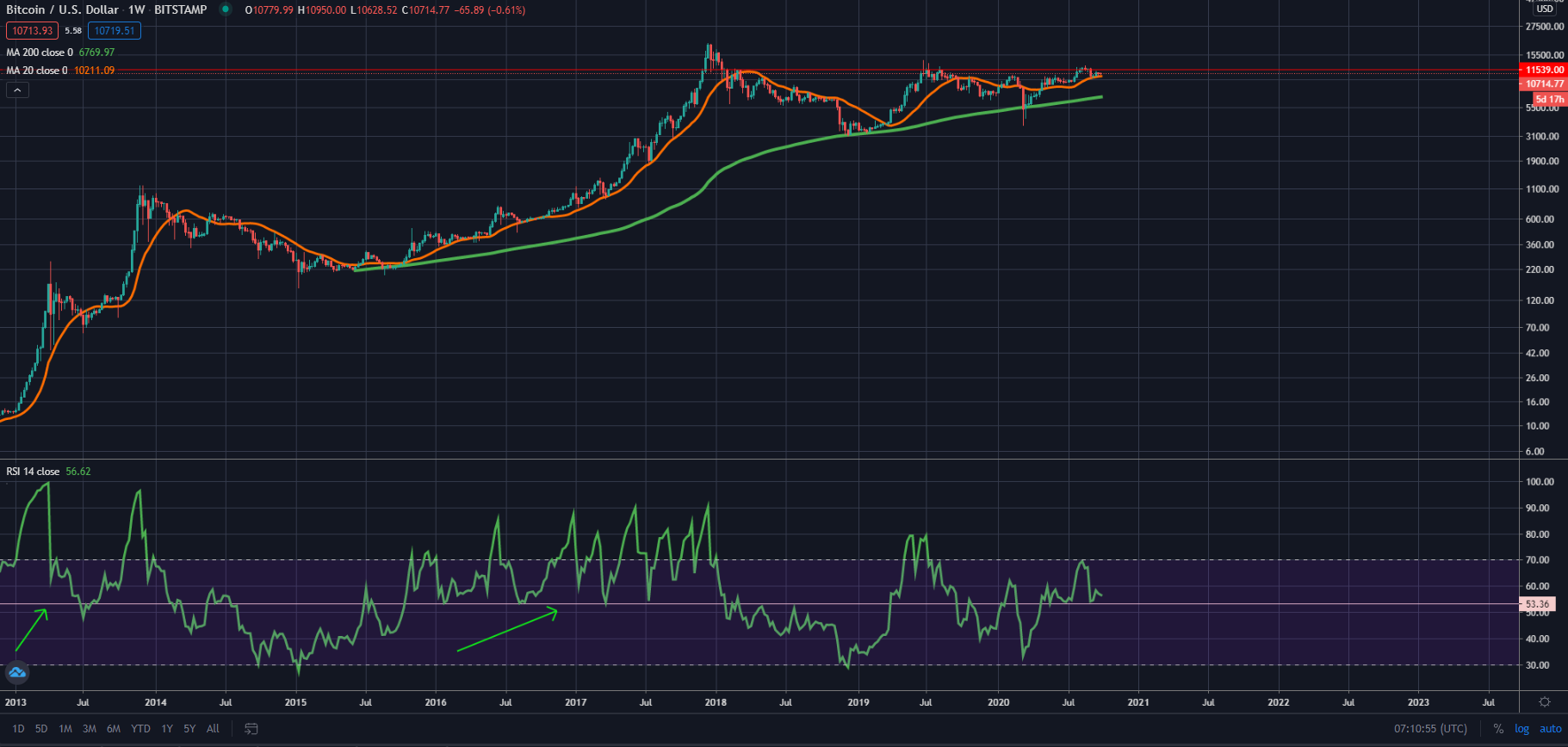Select the 3M date range
Screen dimensions: 1568x747
(x=90, y=729)
